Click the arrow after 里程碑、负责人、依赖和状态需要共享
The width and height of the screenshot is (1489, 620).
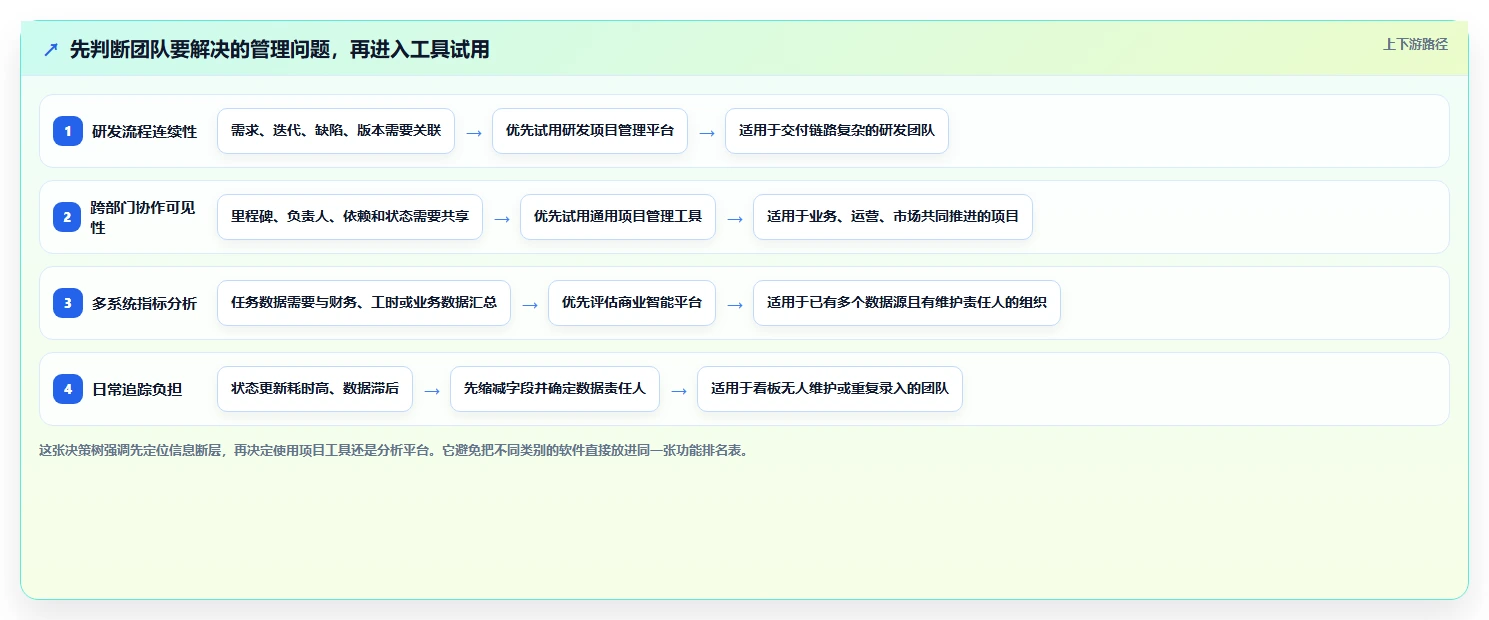502,218
